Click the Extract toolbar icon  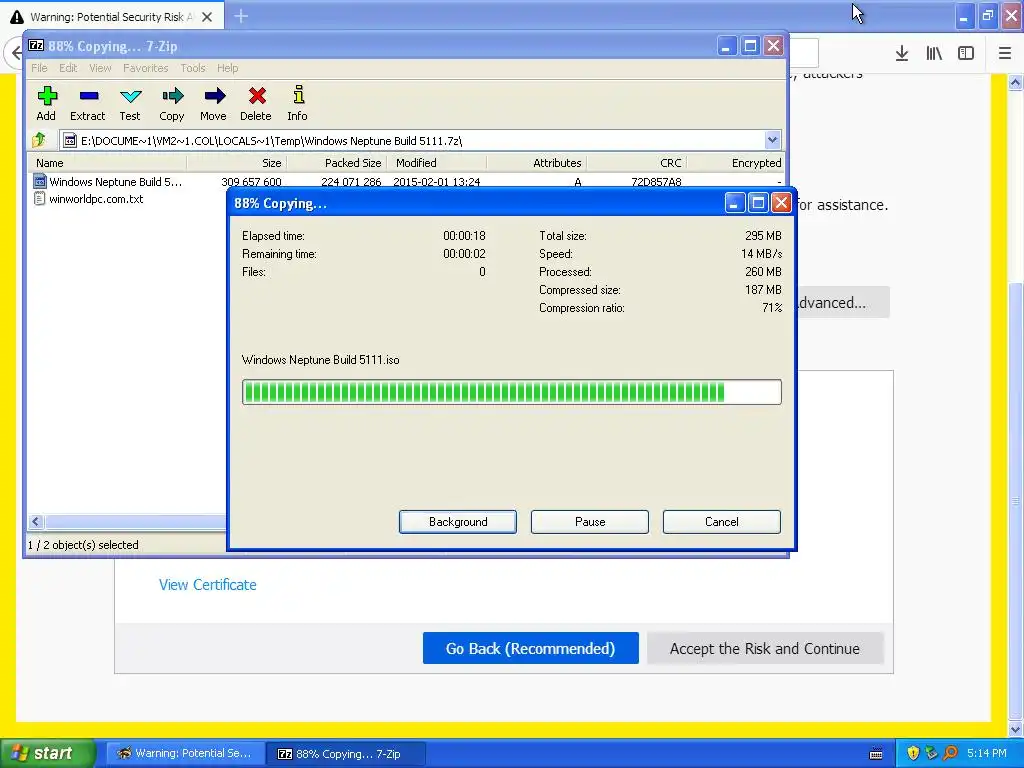89,97
